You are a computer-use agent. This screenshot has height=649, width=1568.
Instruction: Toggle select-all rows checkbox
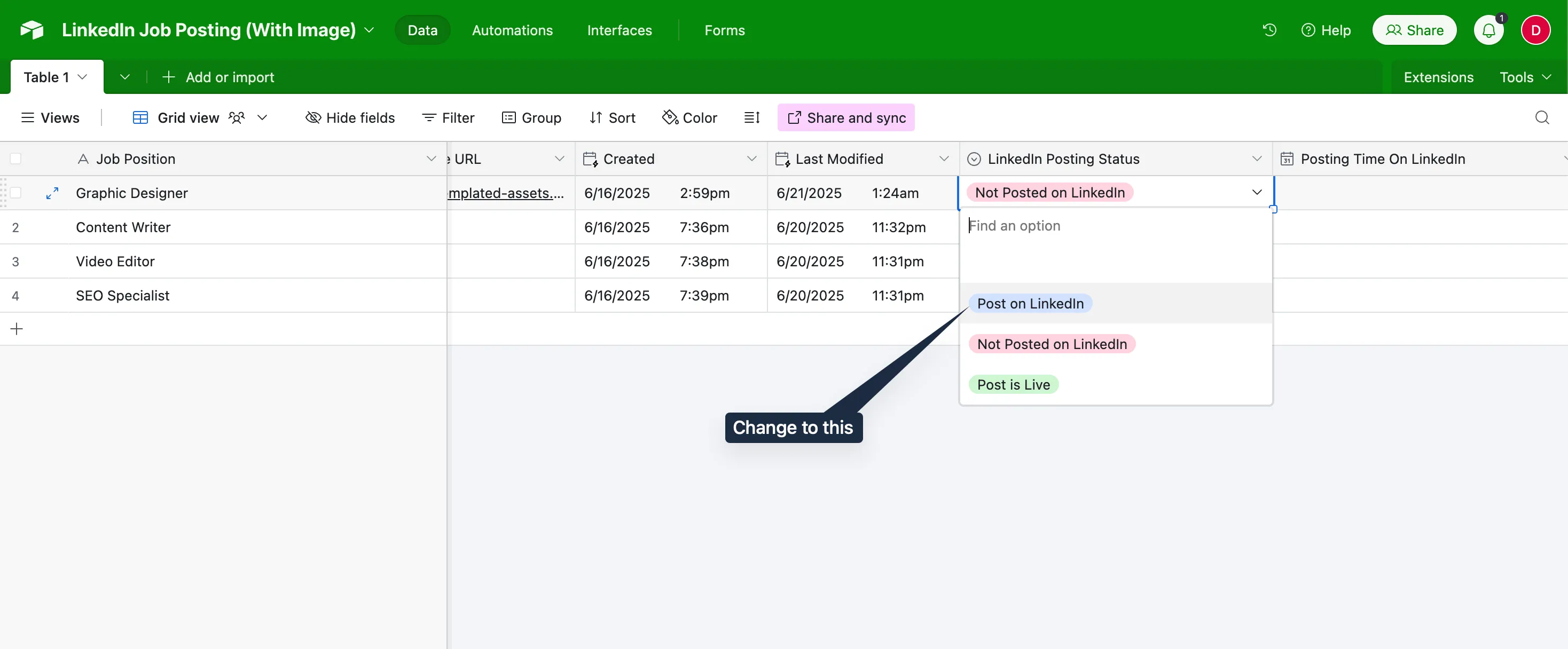(x=16, y=159)
